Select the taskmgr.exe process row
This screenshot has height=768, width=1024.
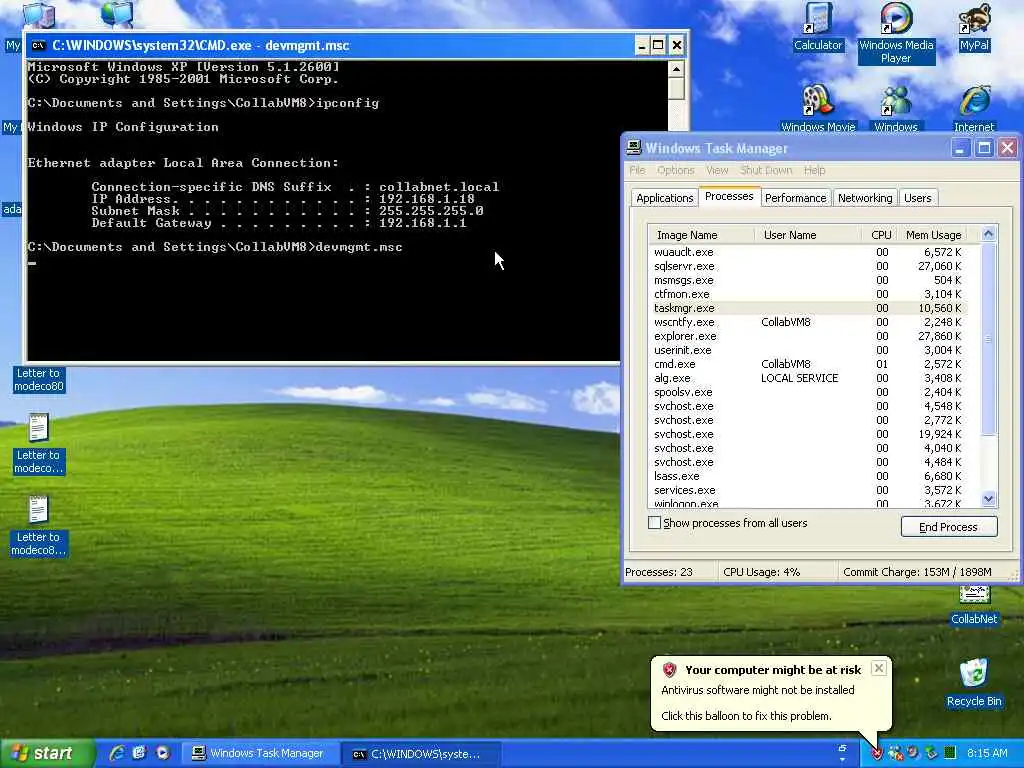pyautogui.click(x=808, y=308)
